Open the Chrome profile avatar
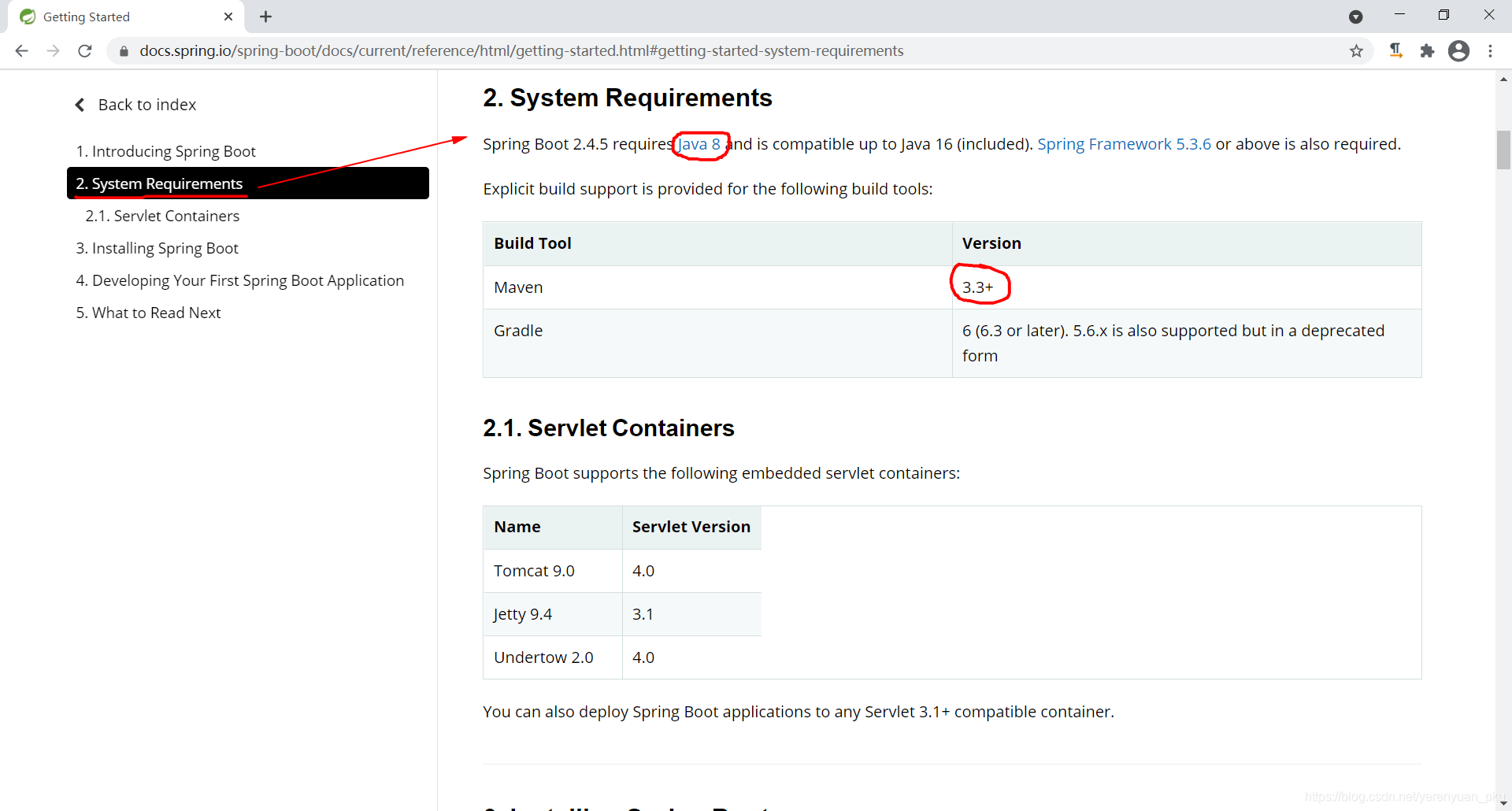 tap(1458, 51)
